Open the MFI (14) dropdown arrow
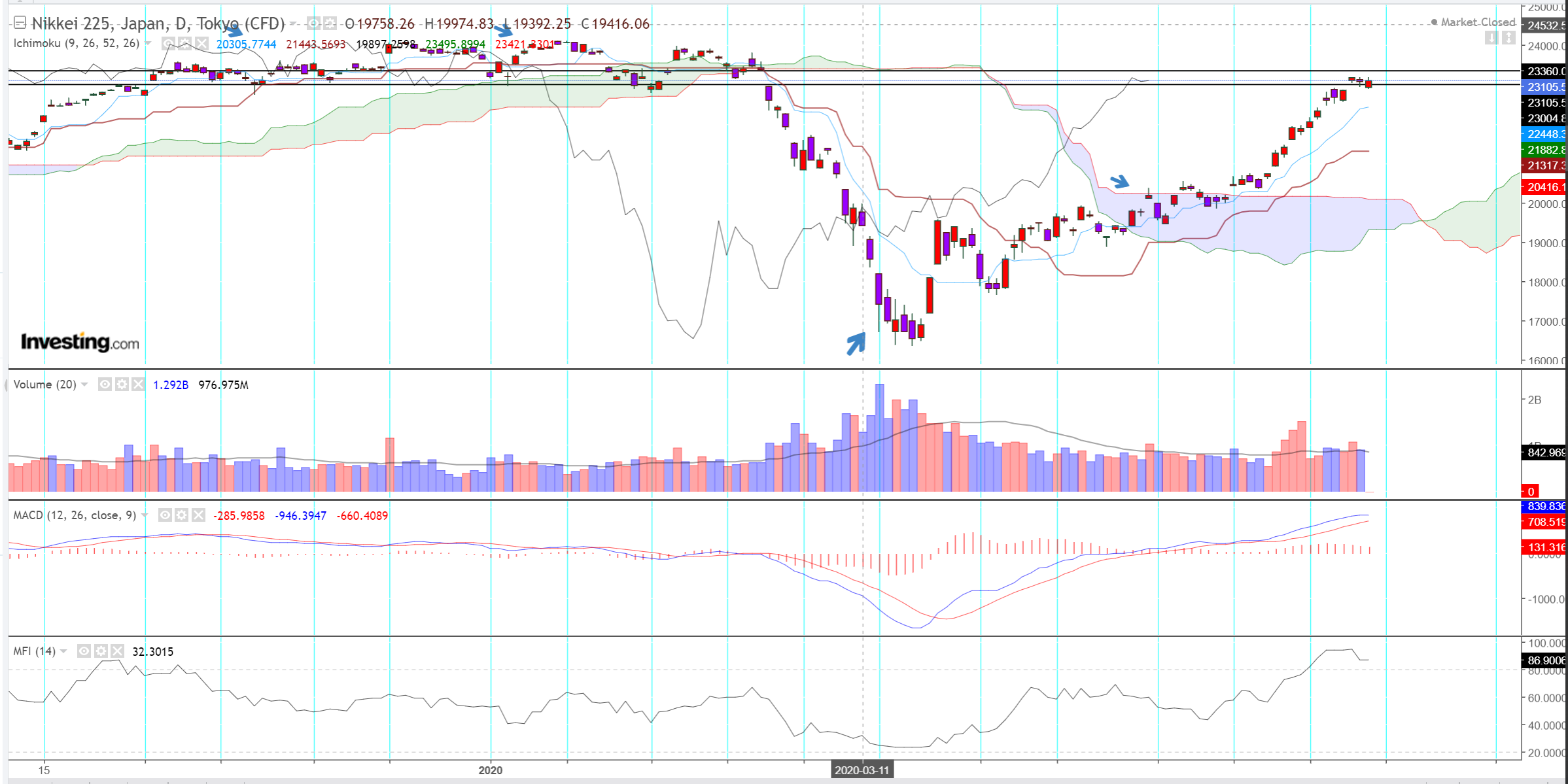The image size is (1568, 784). (x=63, y=651)
